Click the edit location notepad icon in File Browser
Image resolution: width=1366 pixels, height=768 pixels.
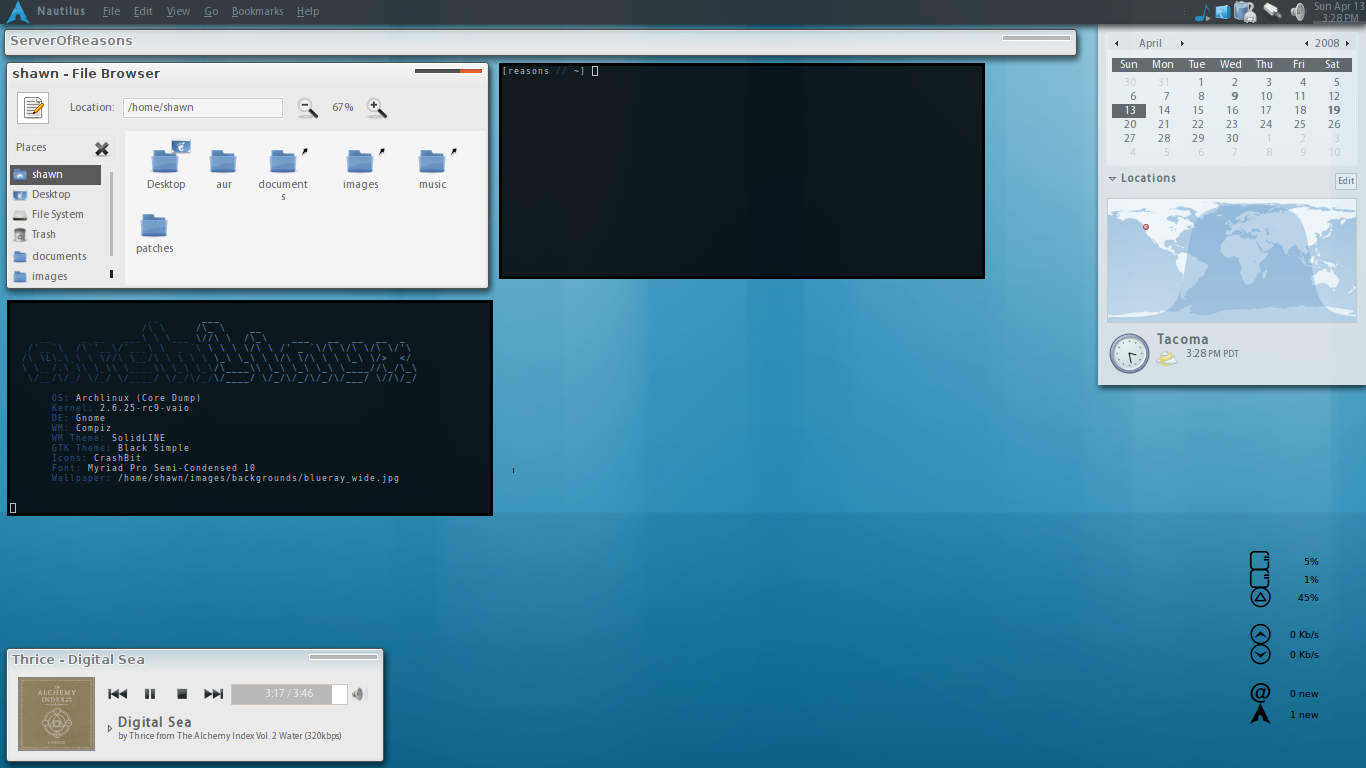tap(33, 107)
